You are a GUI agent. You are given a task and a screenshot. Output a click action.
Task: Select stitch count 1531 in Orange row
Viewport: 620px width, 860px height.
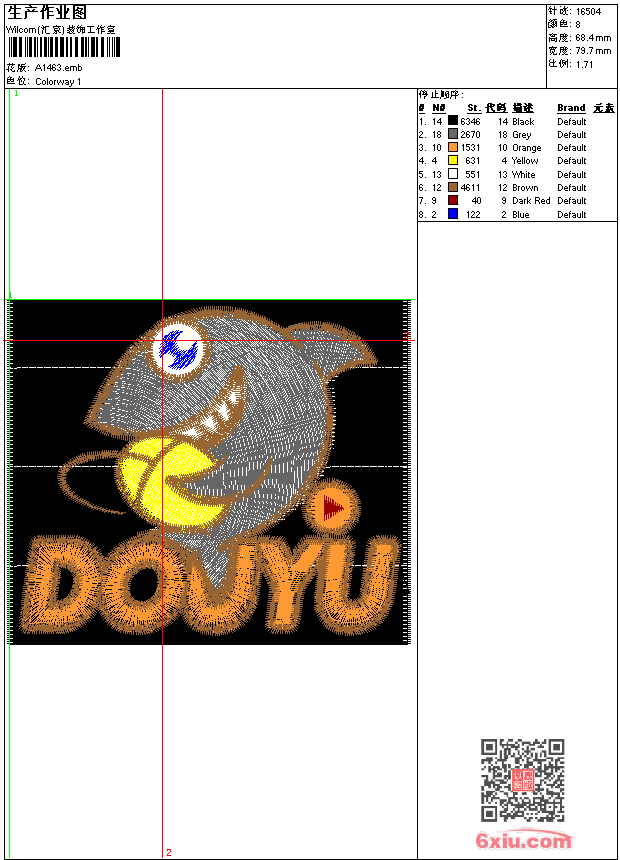470,148
